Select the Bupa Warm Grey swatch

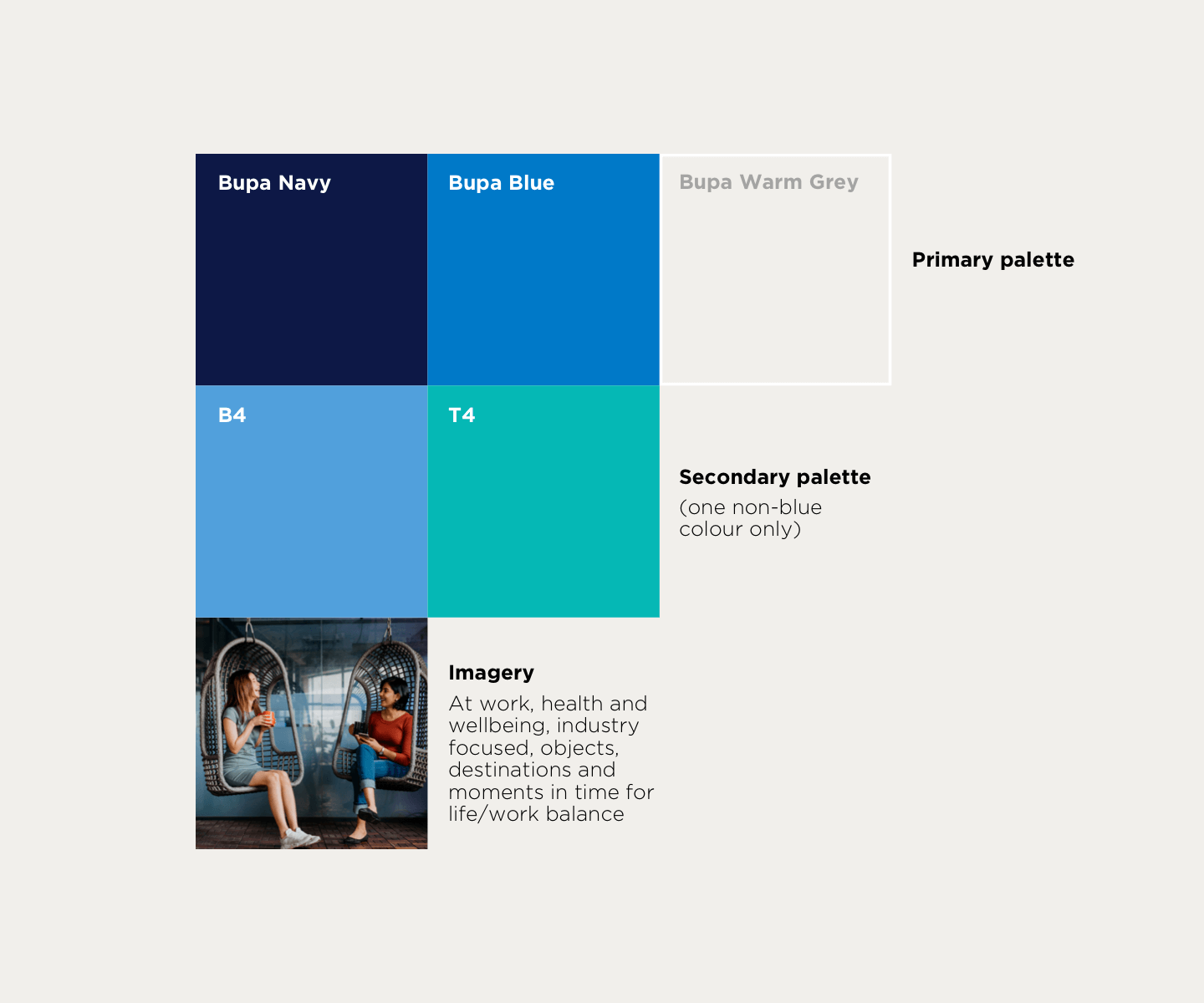(x=776, y=269)
